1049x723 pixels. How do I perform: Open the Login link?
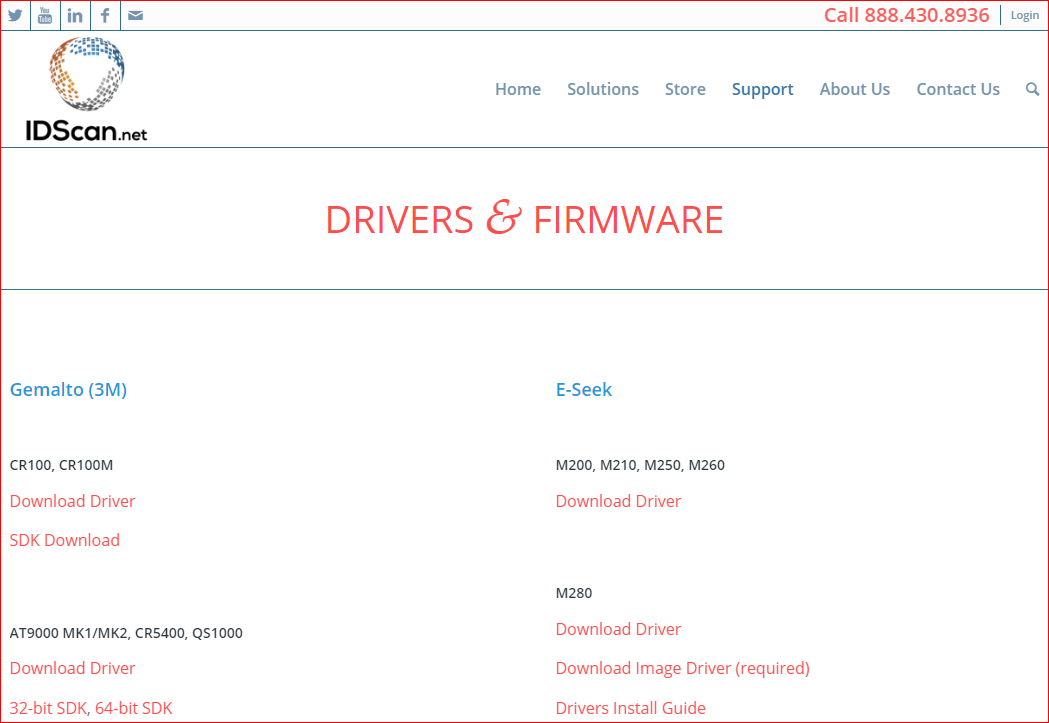click(1024, 15)
